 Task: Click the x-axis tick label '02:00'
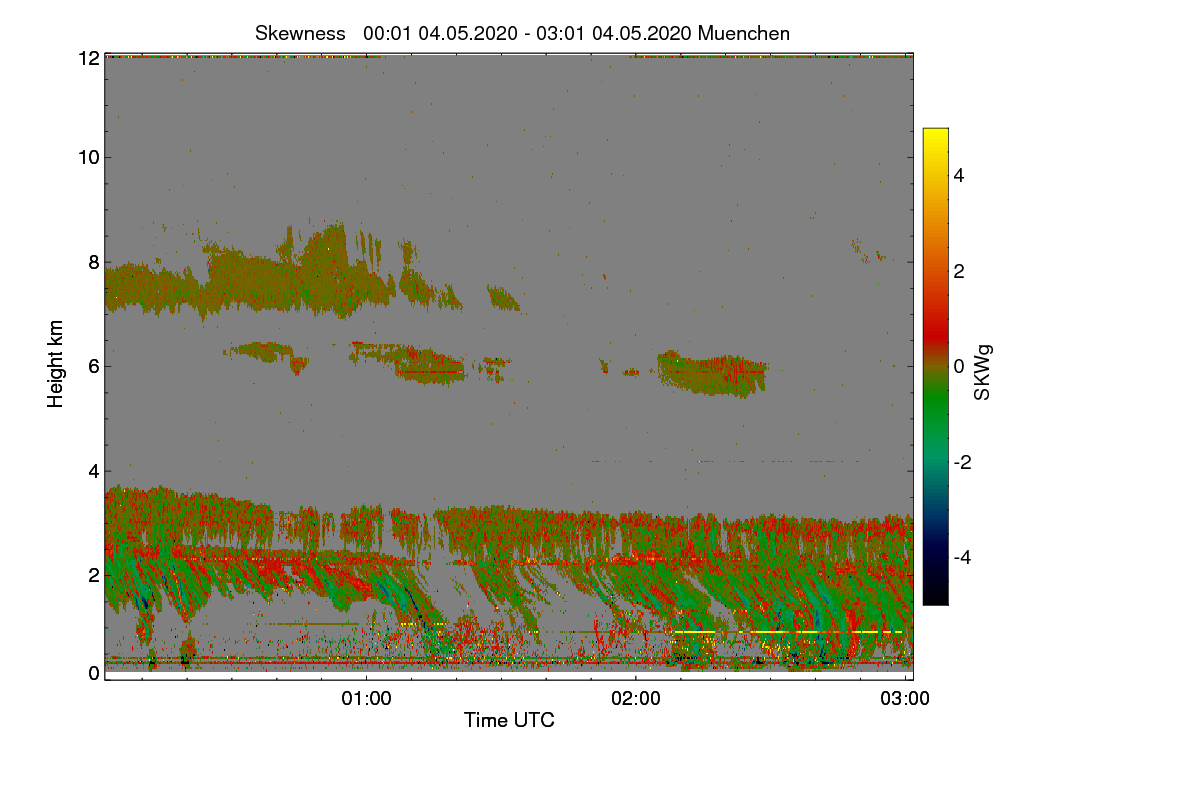coord(635,699)
